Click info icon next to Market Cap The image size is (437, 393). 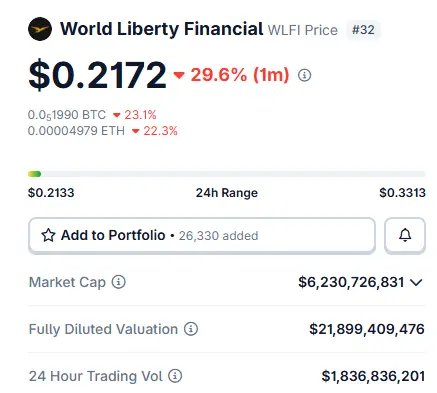tap(118, 282)
